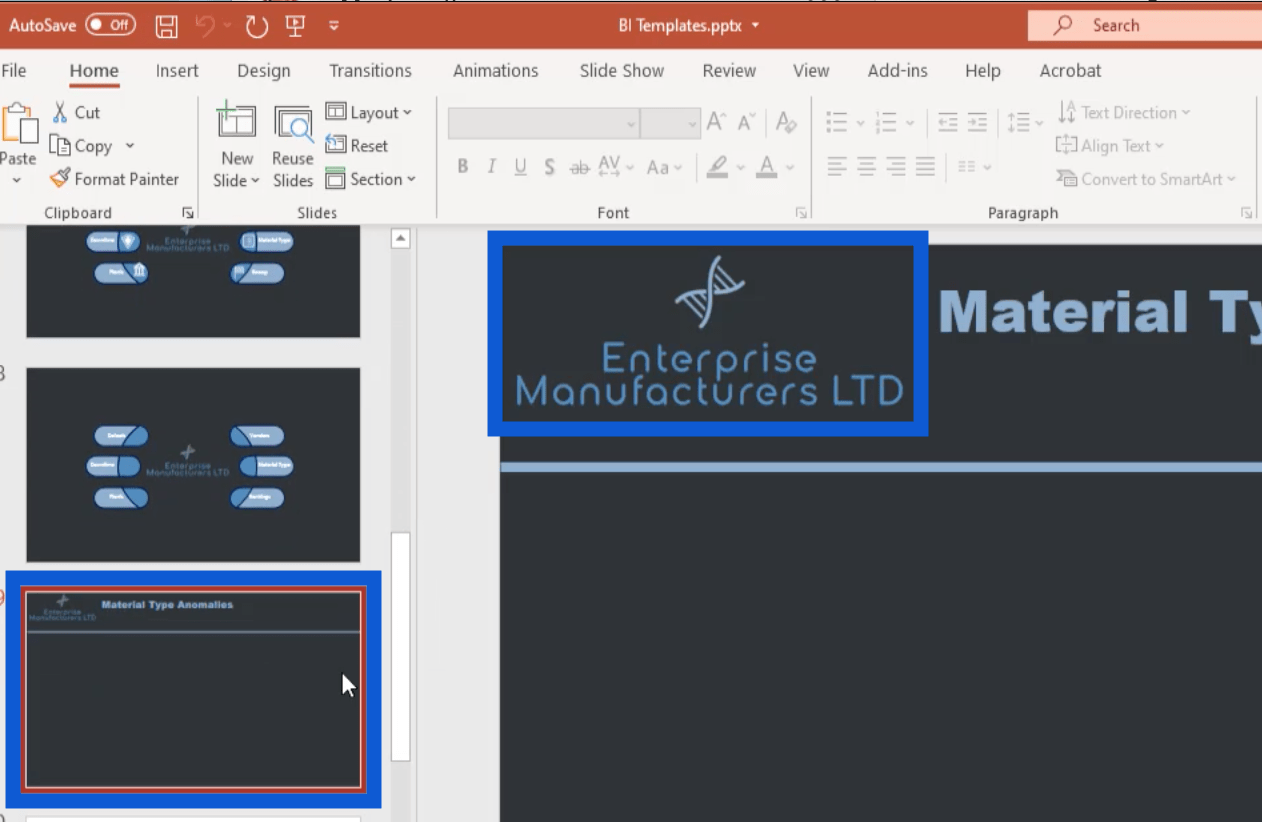The height and width of the screenshot is (822, 1262).
Task: Click the font name combo box
Action: 543,123
